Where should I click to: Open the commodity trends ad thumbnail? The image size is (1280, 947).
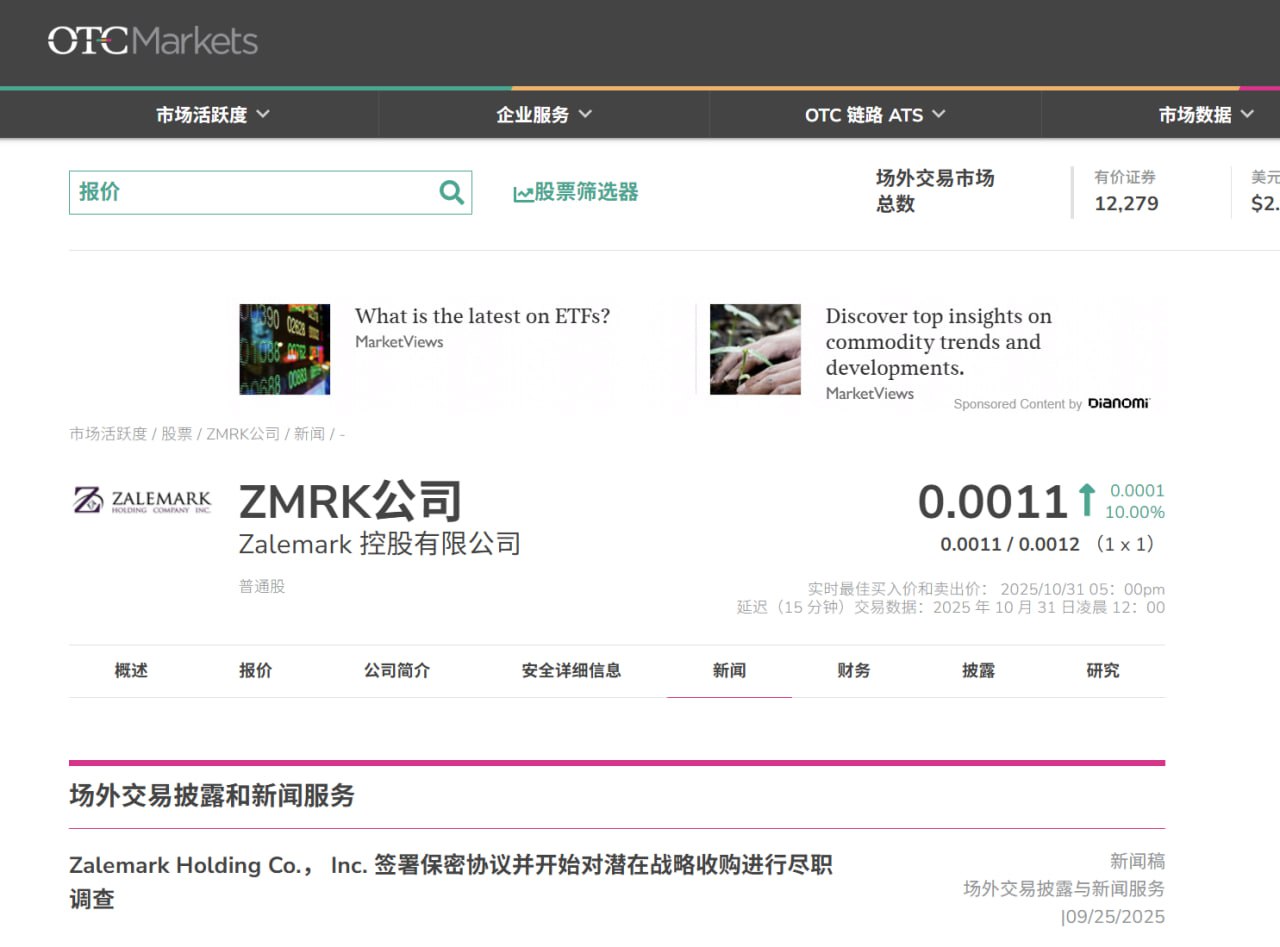(x=755, y=349)
